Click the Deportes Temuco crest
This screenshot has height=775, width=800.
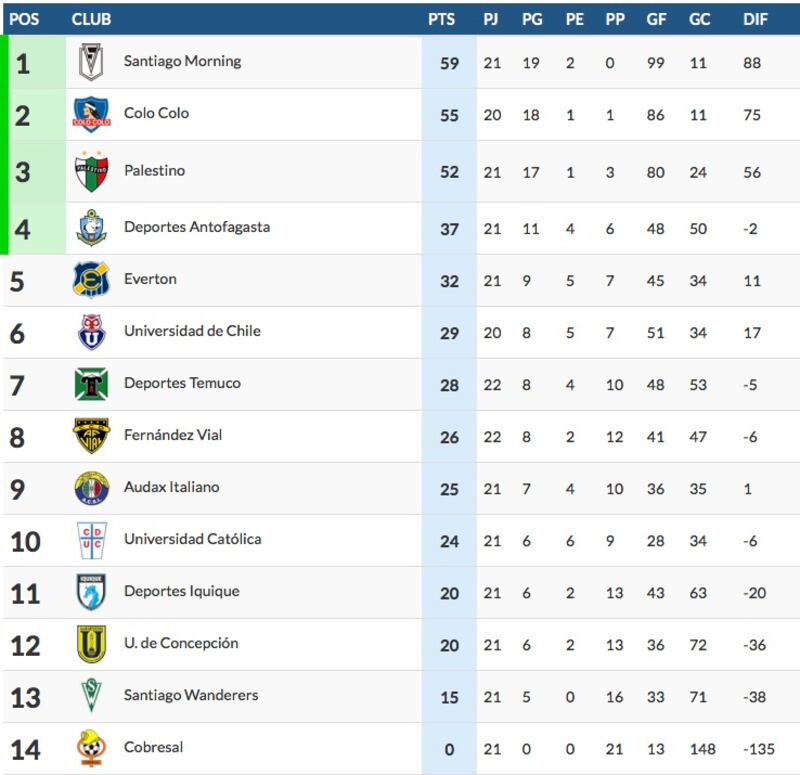91,384
